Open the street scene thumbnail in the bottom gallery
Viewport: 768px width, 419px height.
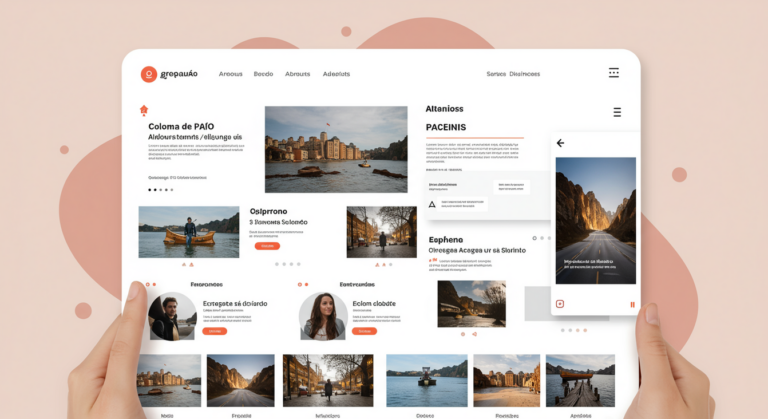click(x=328, y=381)
